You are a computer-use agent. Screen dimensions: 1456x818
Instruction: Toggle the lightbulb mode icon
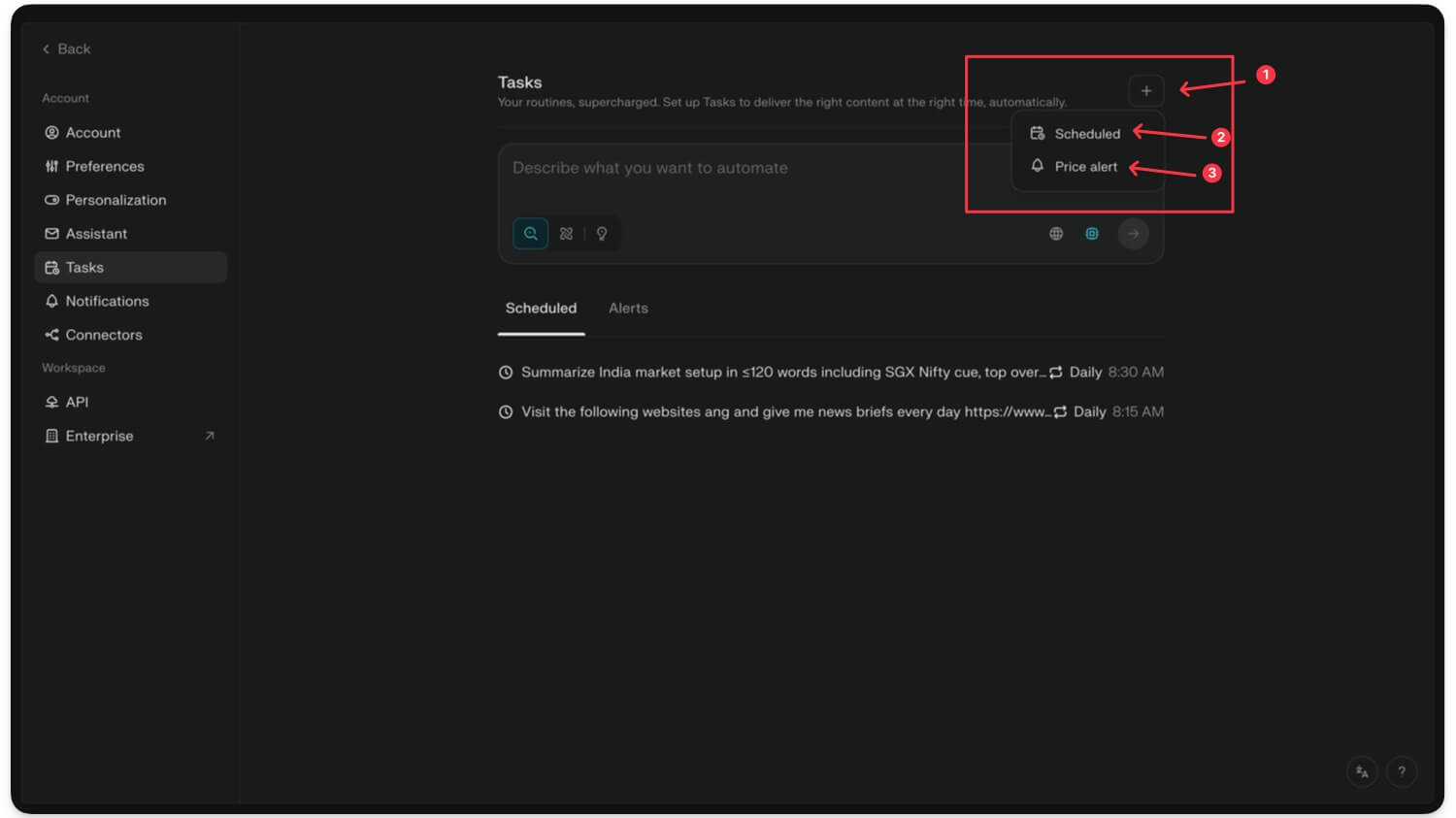[602, 234]
